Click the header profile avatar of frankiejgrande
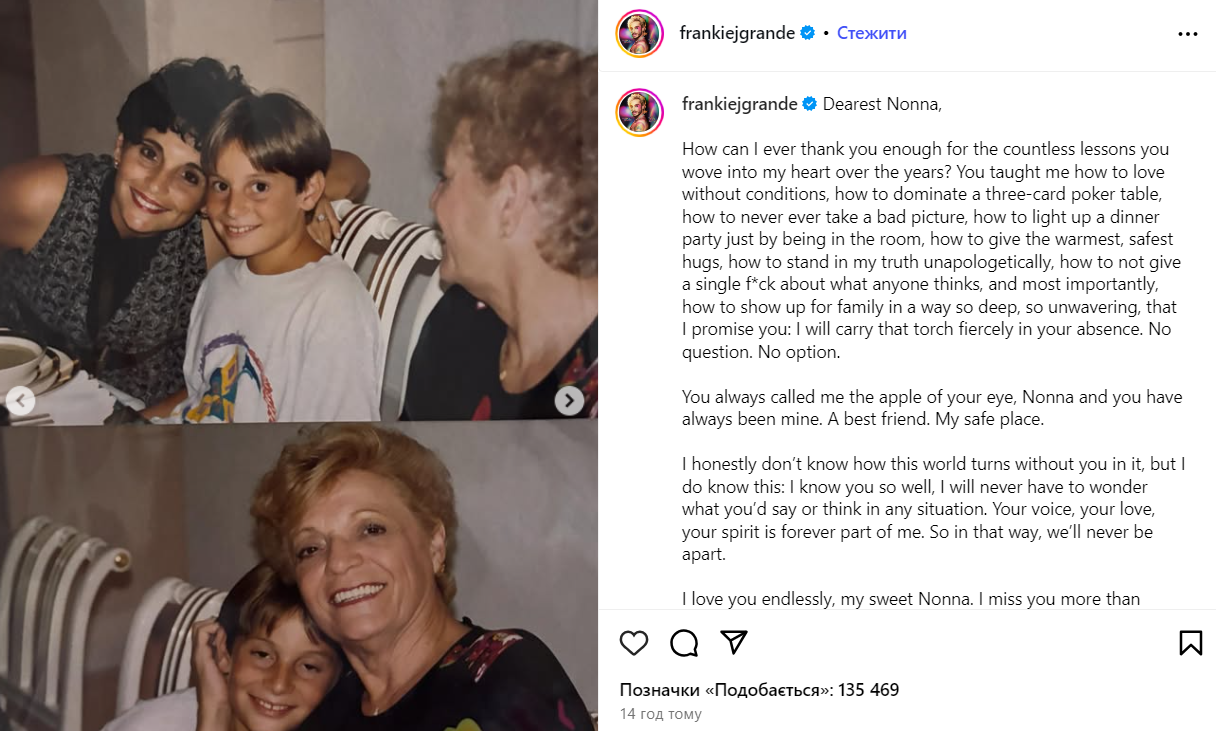Screen dimensions: 1216x731 (640, 33)
